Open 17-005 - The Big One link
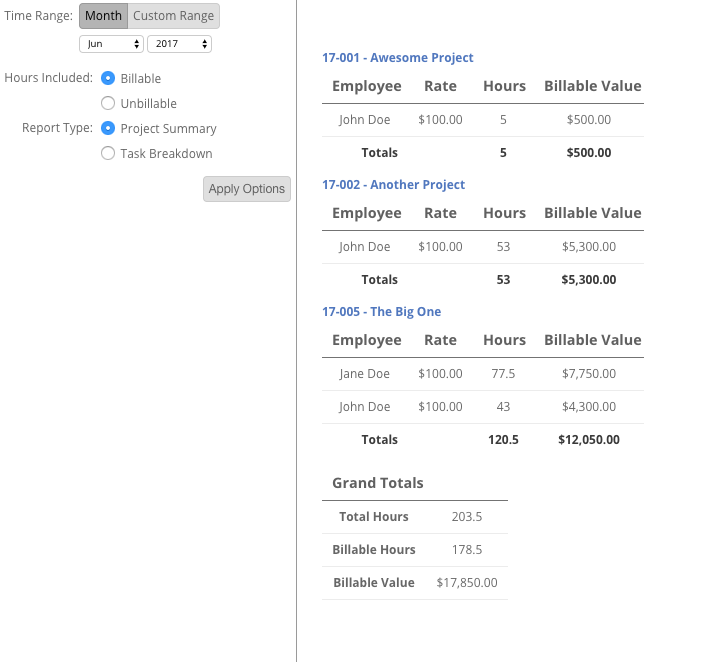 [x=381, y=312]
